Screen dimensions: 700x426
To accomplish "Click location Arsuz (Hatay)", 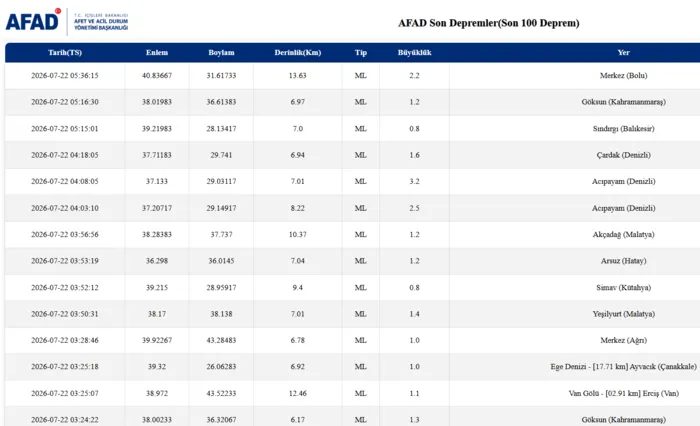I will (623, 261).
